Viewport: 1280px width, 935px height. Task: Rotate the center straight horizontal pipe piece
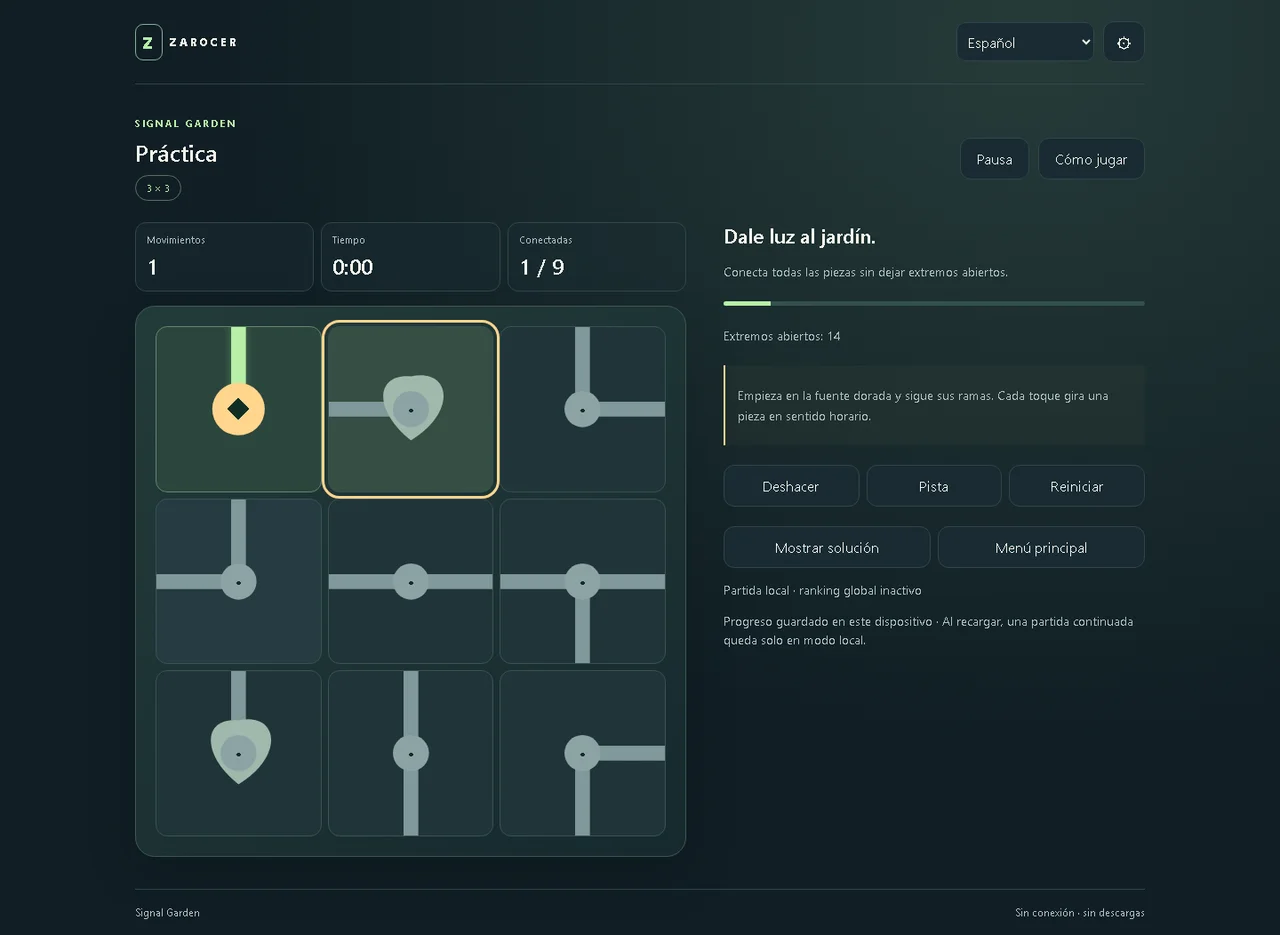coord(410,581)
